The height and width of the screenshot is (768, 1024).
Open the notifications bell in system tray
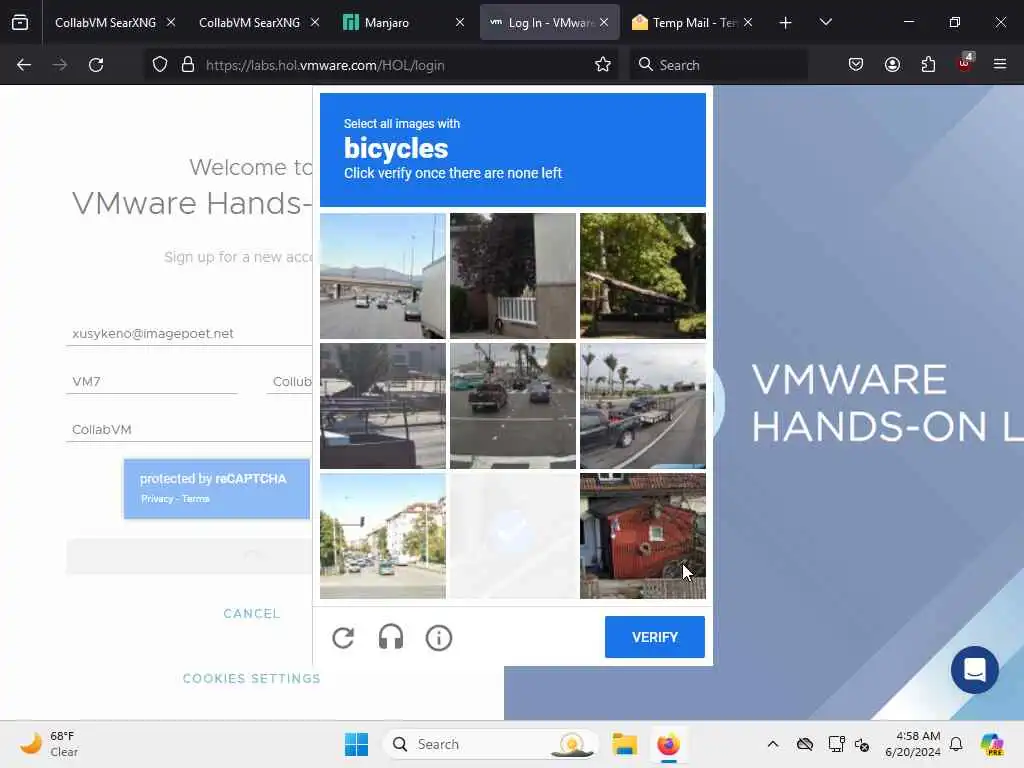[956, 744]
